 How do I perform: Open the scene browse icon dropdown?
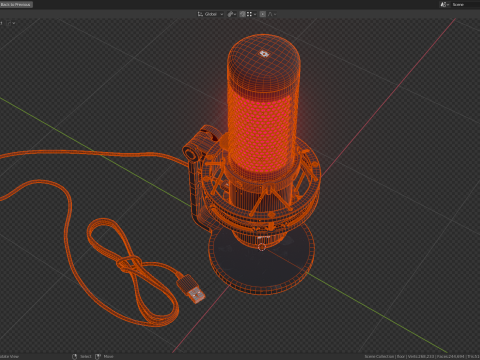(445, 4)
